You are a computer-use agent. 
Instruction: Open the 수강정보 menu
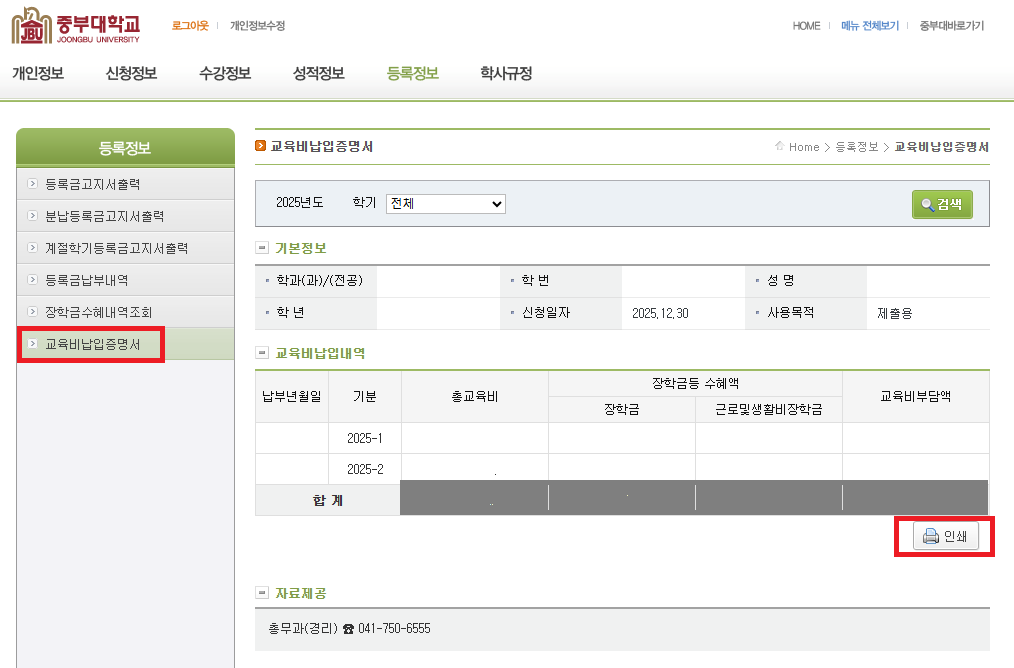point(225,73)
